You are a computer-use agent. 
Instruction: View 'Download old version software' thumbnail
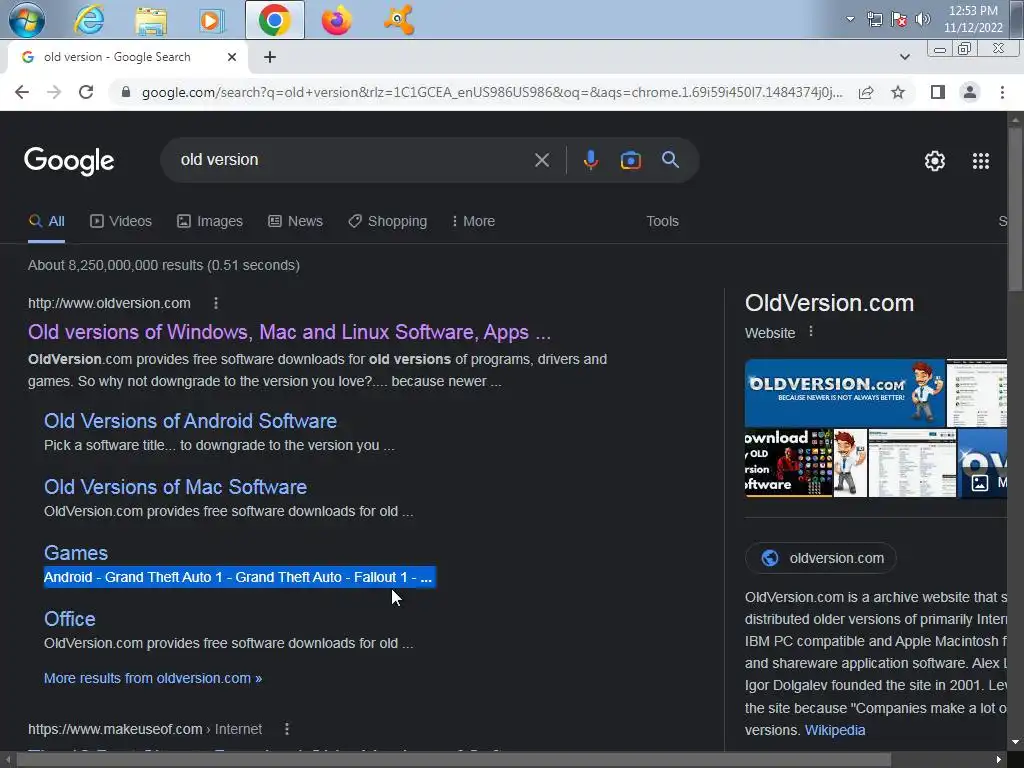[x=788, y=463]
